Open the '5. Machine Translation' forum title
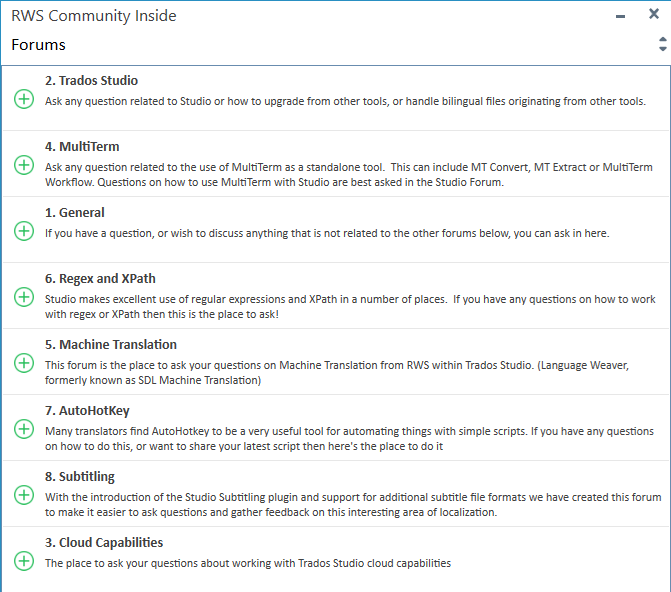The image size is (671, 592). [111, 344]
